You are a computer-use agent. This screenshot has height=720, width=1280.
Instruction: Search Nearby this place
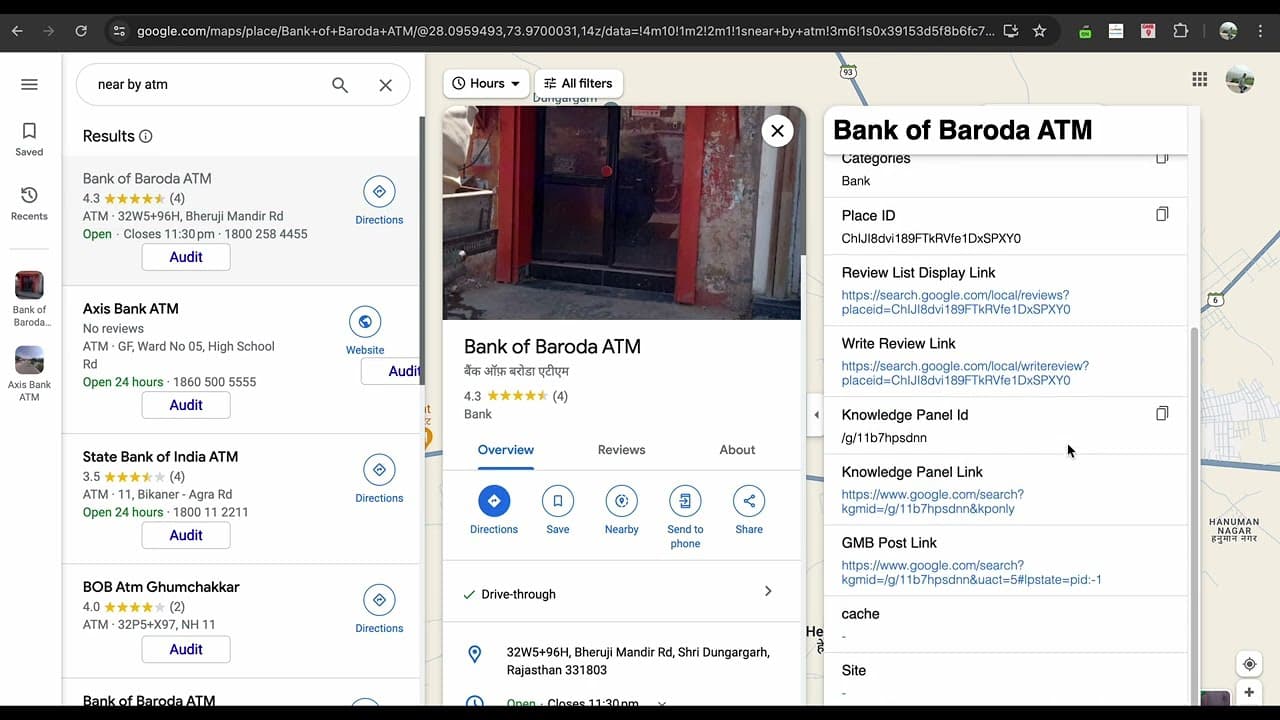pos(621,501)
